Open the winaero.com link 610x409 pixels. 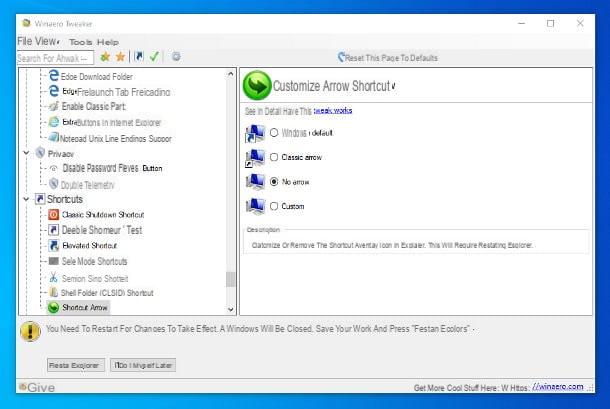(558, 386)
